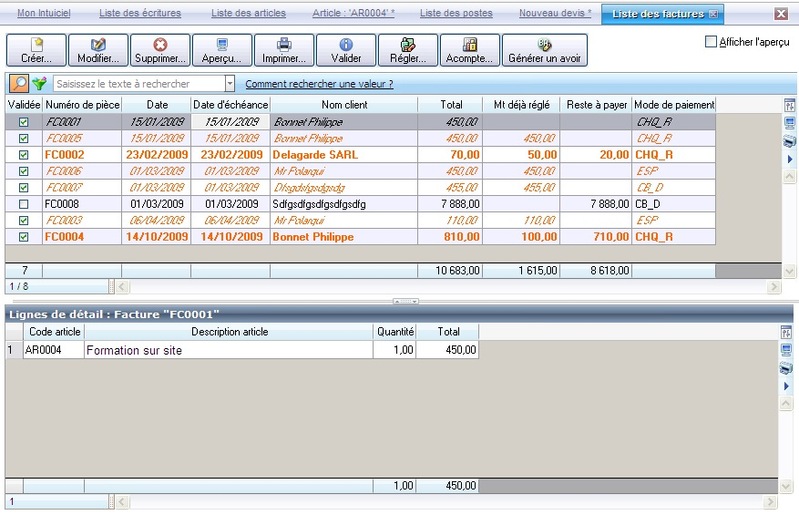Open the search text dropdown arrow
799x515 pixels.
[x=230, y=83]
